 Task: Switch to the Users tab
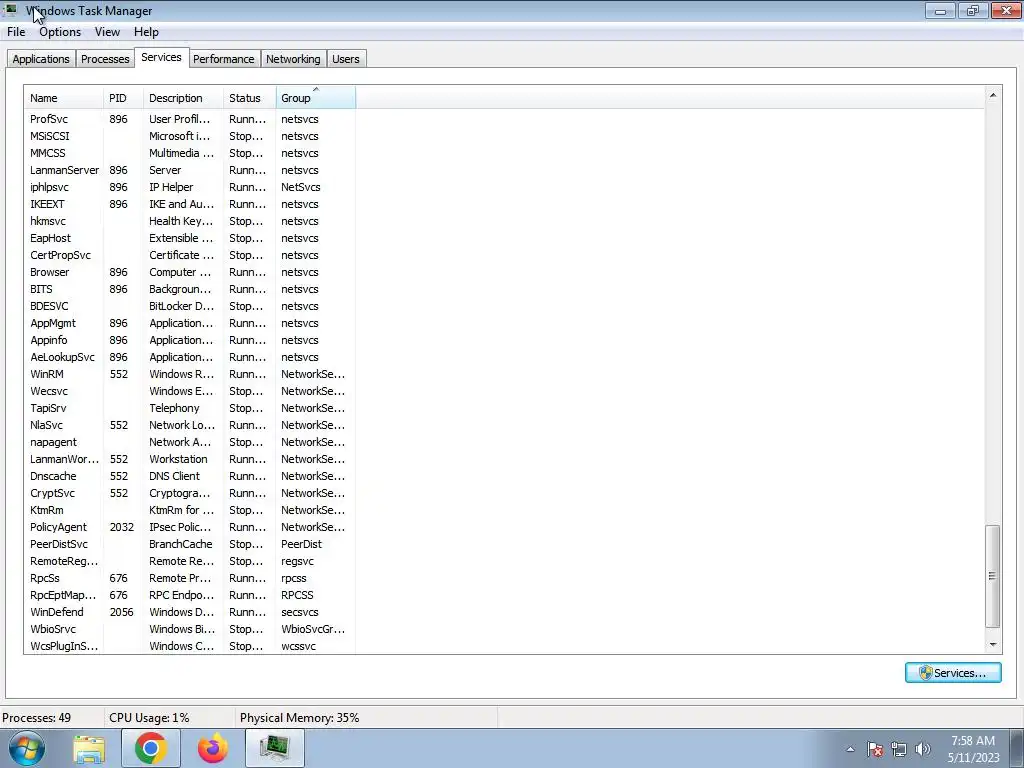(346, 59)
